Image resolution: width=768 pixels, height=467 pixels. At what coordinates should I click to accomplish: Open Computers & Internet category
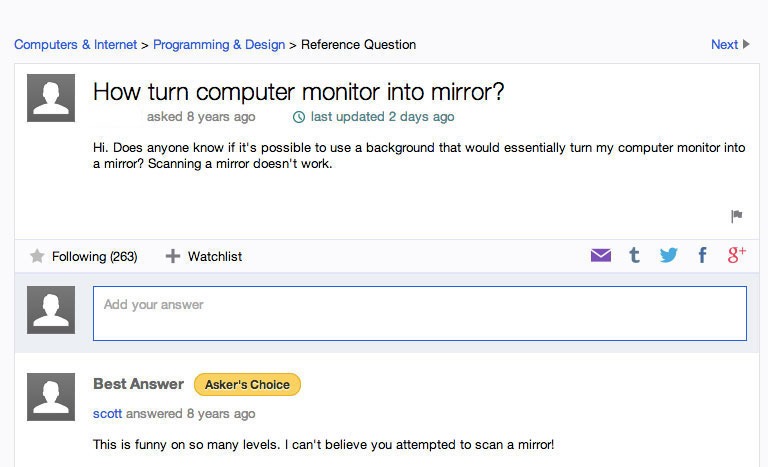pyautogui.click(x=75, y=44)
